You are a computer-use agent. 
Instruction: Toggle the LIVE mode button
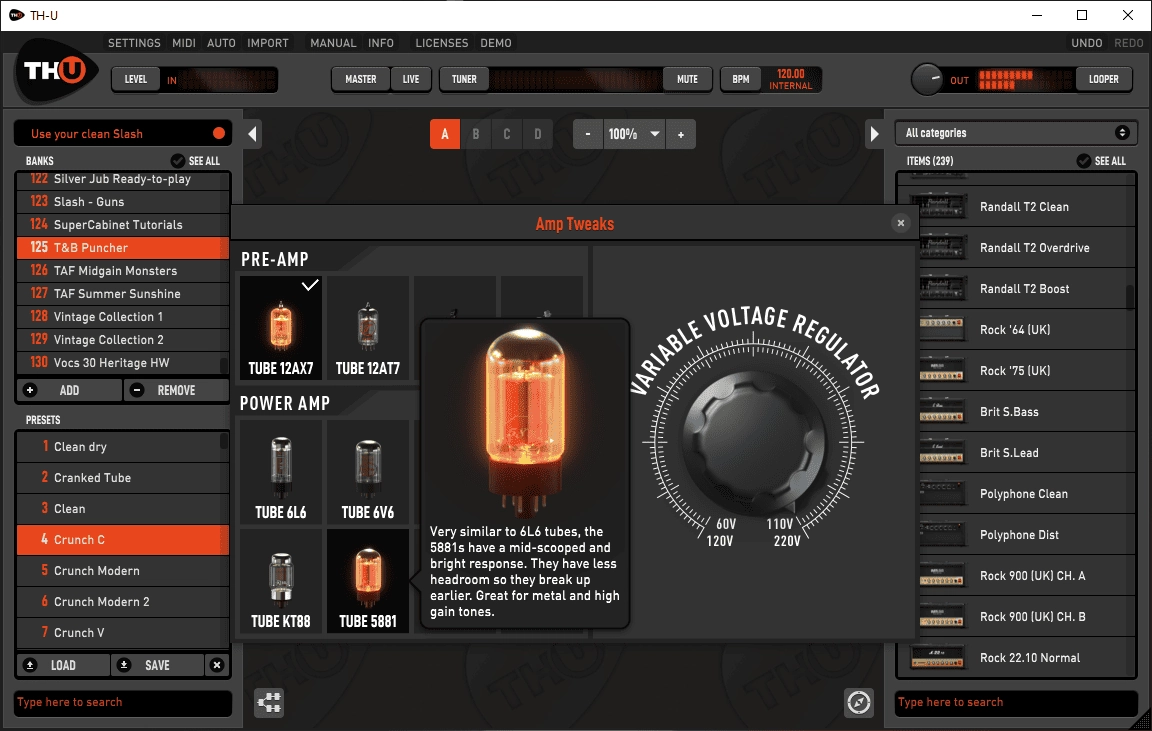(411, 79)
